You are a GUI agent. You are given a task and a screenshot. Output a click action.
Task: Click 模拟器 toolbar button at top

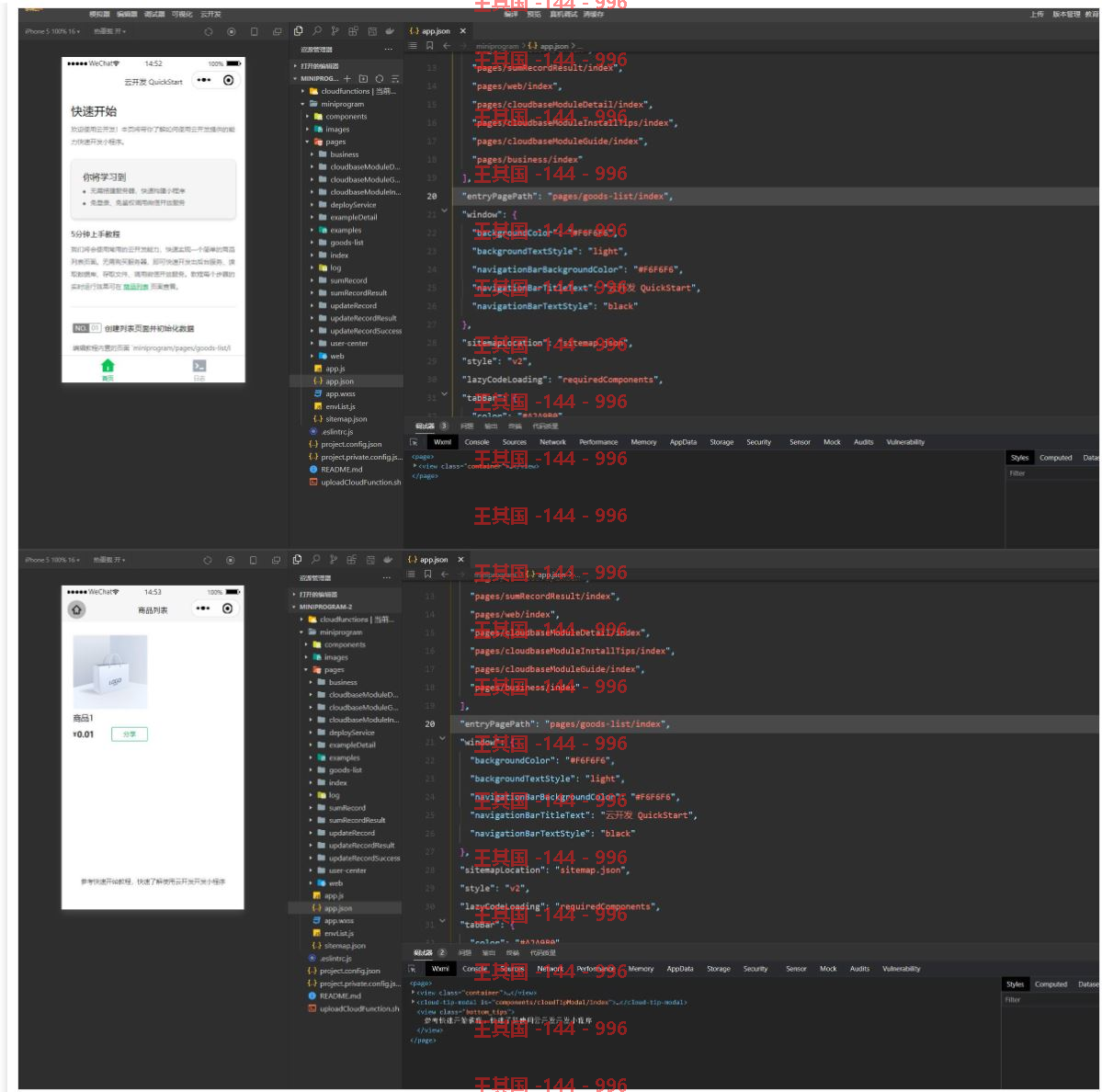coord(99,14)
